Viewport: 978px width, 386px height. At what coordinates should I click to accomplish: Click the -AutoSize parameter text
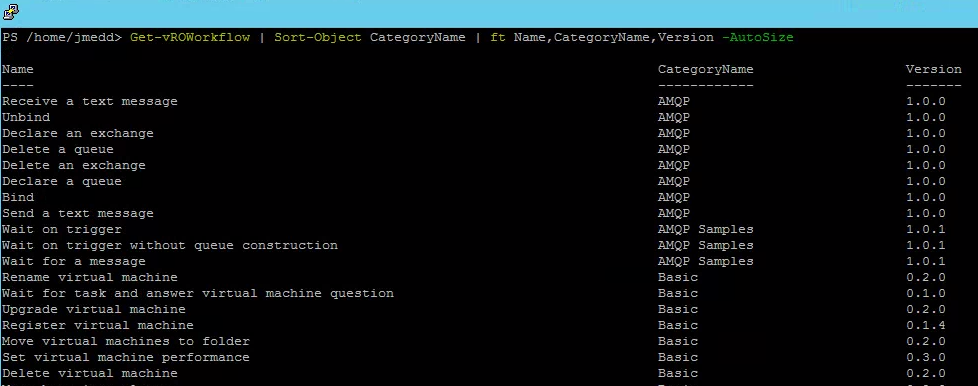click(757, 37)
